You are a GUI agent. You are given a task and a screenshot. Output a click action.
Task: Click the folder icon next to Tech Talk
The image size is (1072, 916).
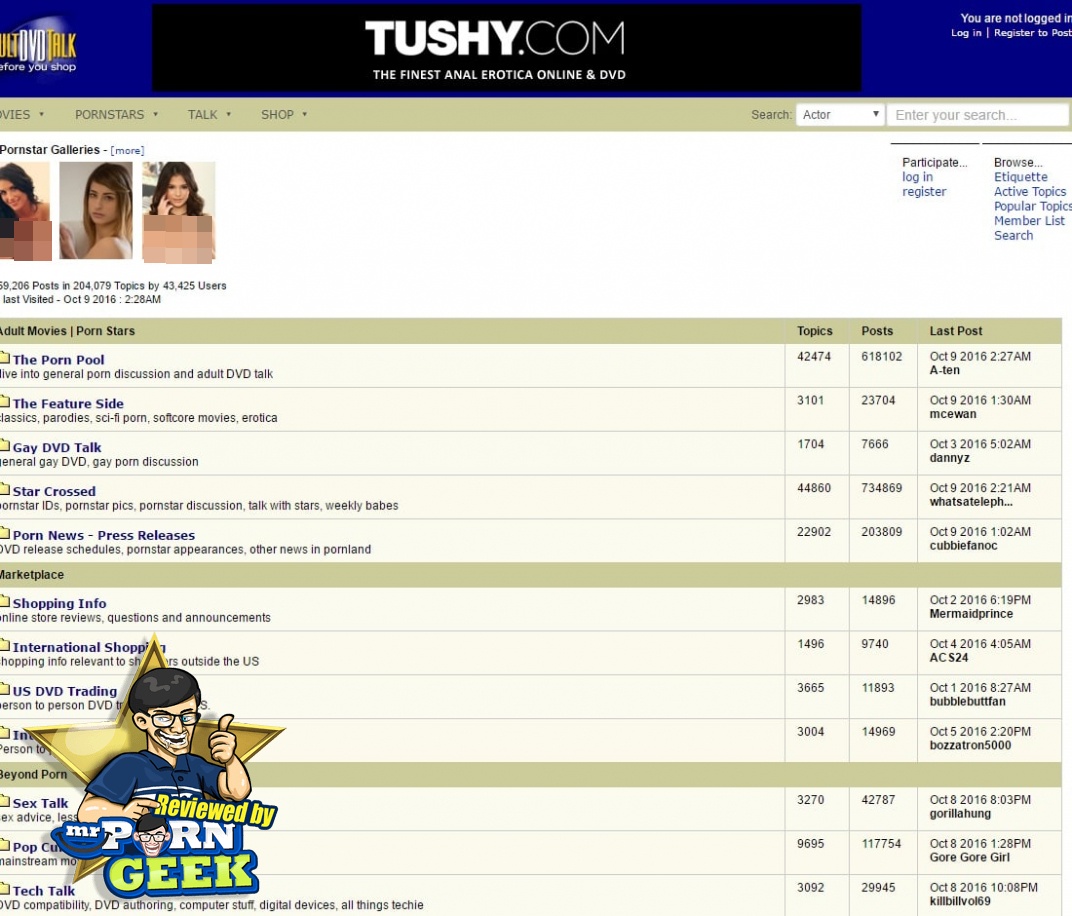click(4, 890)
